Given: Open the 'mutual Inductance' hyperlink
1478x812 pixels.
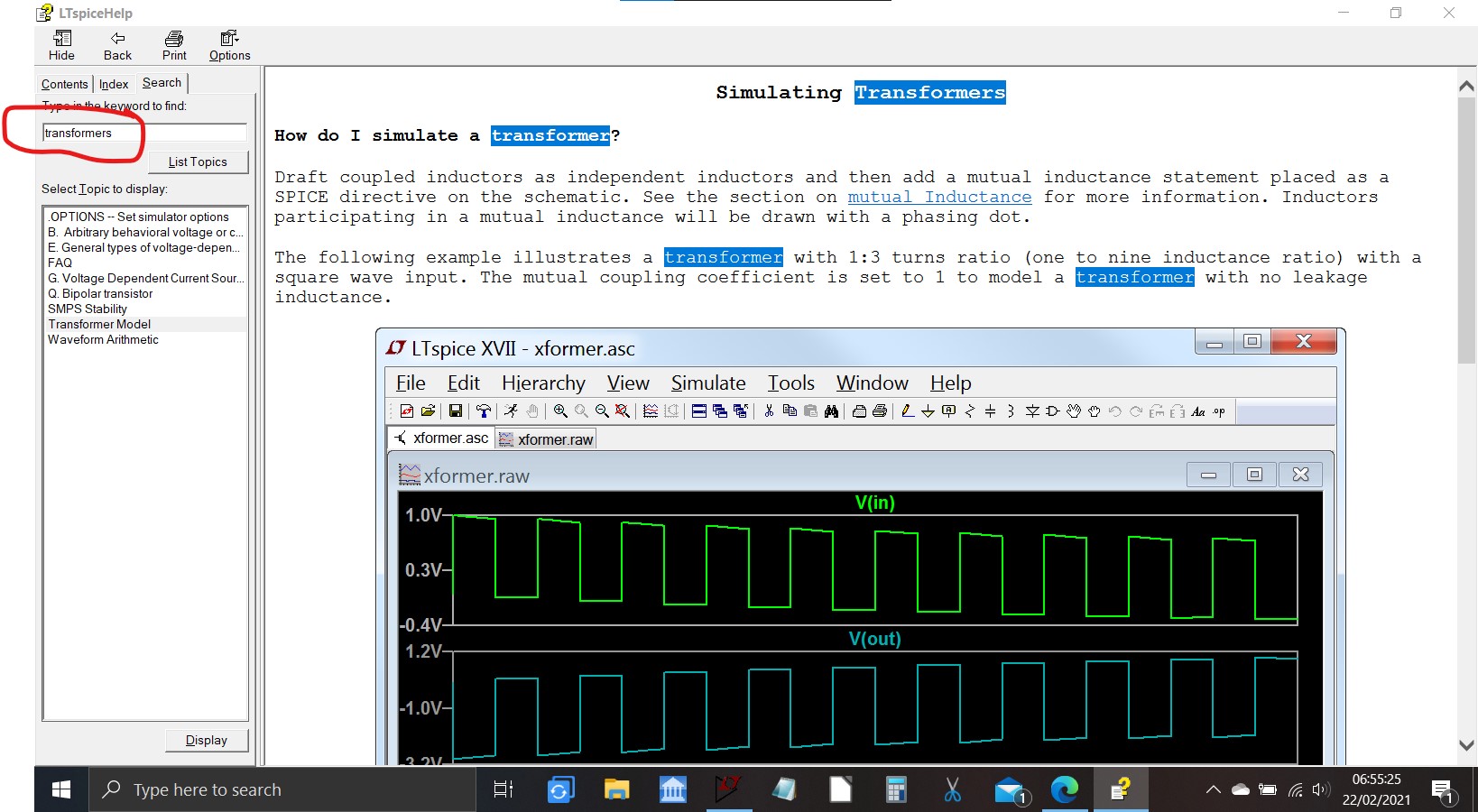Looking at the screenshot, I should tap(939, 197).
